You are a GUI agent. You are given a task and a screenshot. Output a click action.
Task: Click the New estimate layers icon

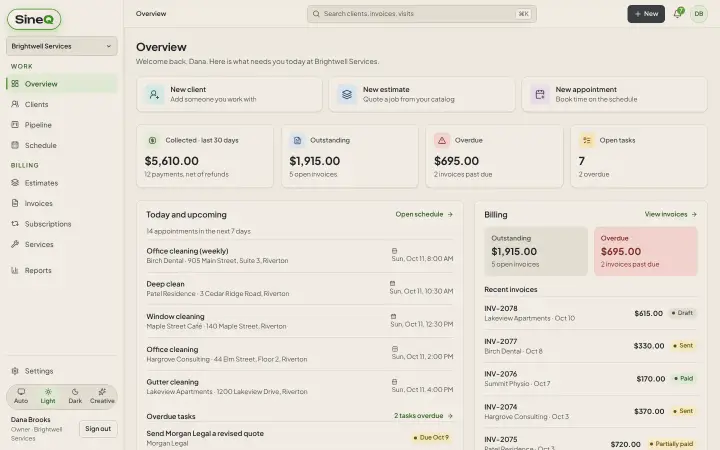347,95
